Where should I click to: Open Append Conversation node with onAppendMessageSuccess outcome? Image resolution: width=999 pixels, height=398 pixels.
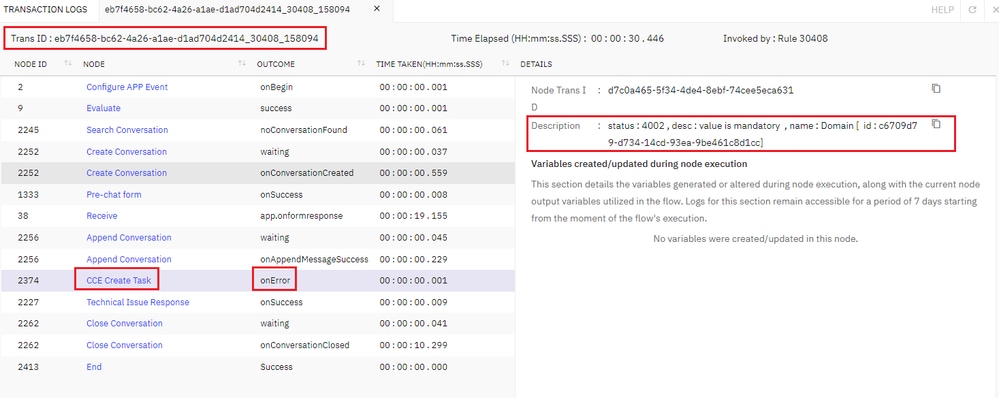[129, 259]
